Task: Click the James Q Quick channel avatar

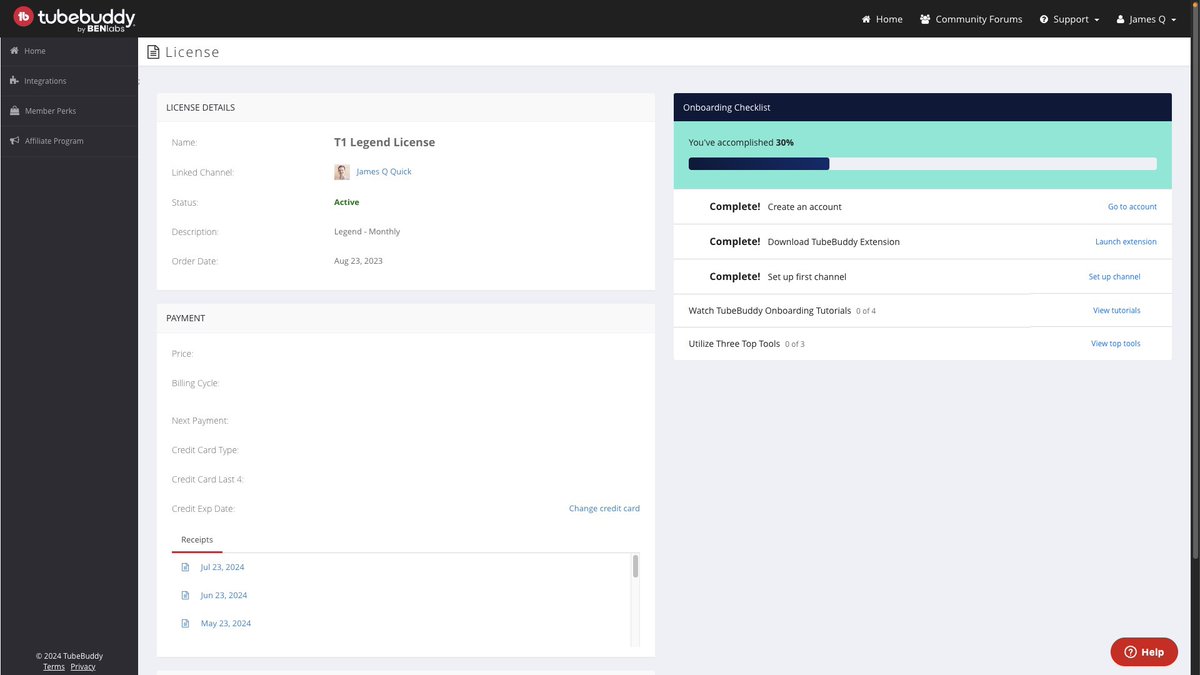Action: point(342,172)
